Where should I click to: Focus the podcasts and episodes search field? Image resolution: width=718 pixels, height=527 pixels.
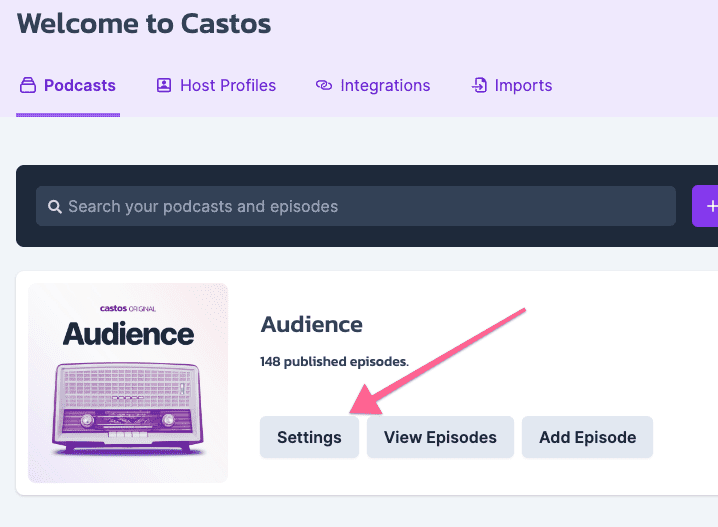[356, 206]
